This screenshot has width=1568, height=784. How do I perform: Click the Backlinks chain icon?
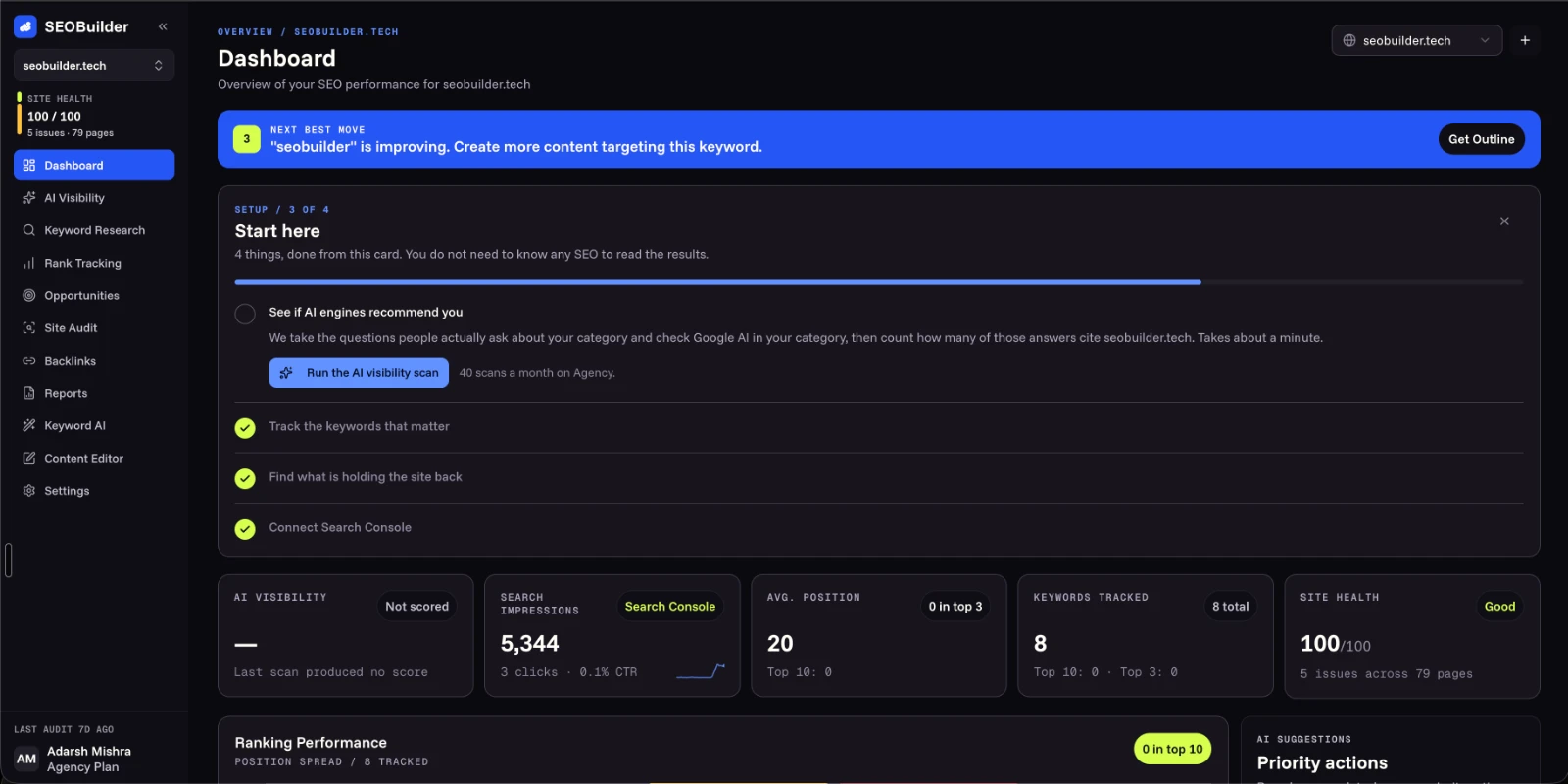point(29,361)
